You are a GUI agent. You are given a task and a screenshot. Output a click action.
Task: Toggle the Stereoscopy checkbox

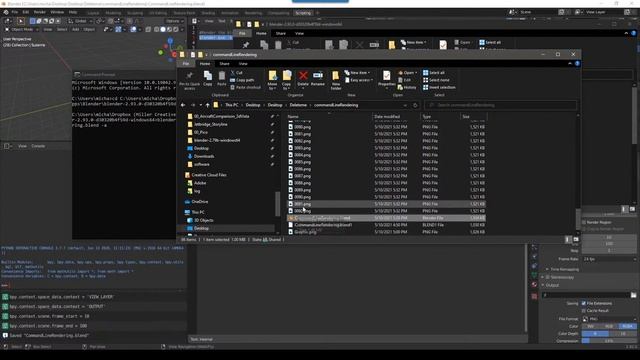click(548, 277)
